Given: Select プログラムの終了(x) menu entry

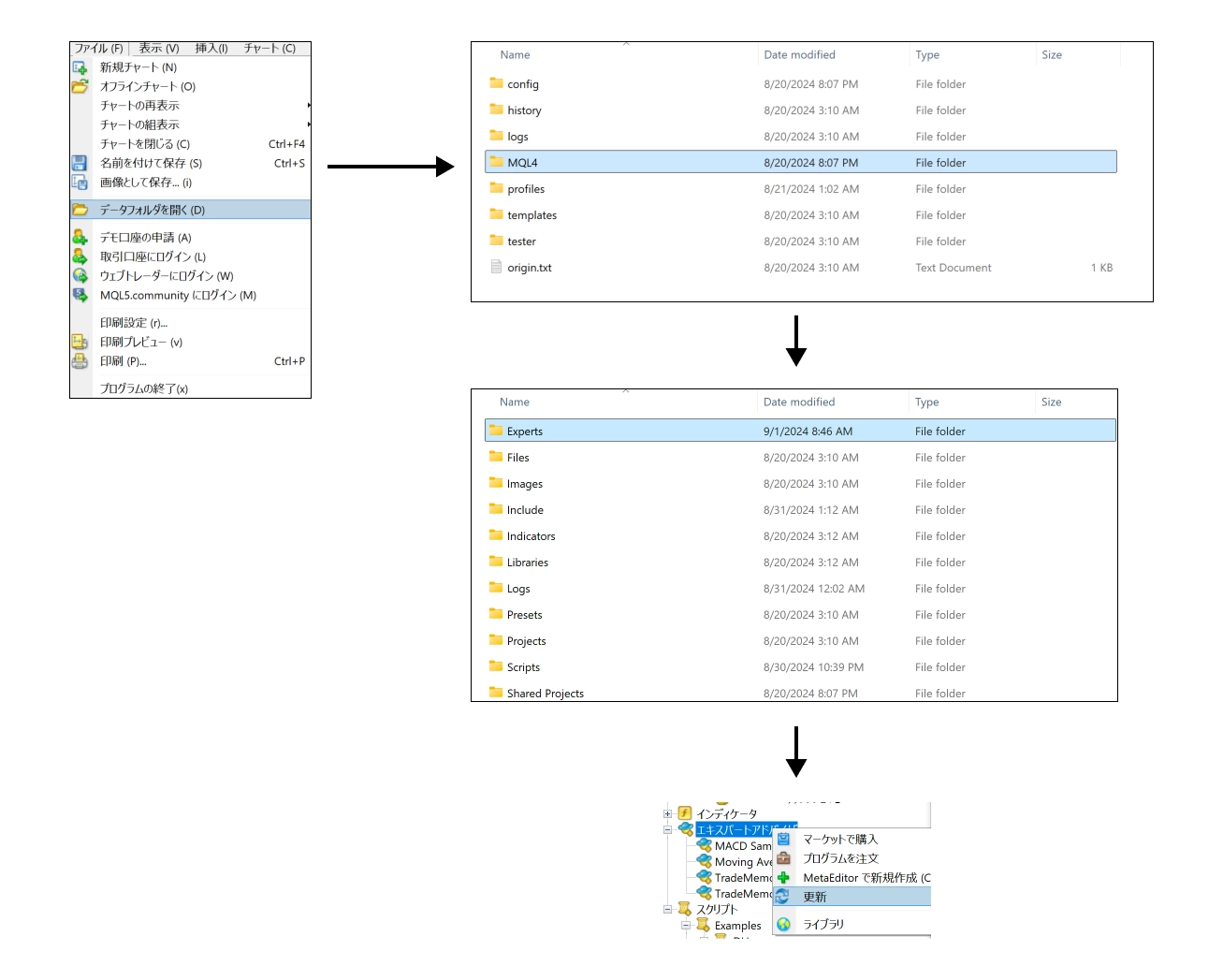Looking at the screenshot, I should 190,388.
